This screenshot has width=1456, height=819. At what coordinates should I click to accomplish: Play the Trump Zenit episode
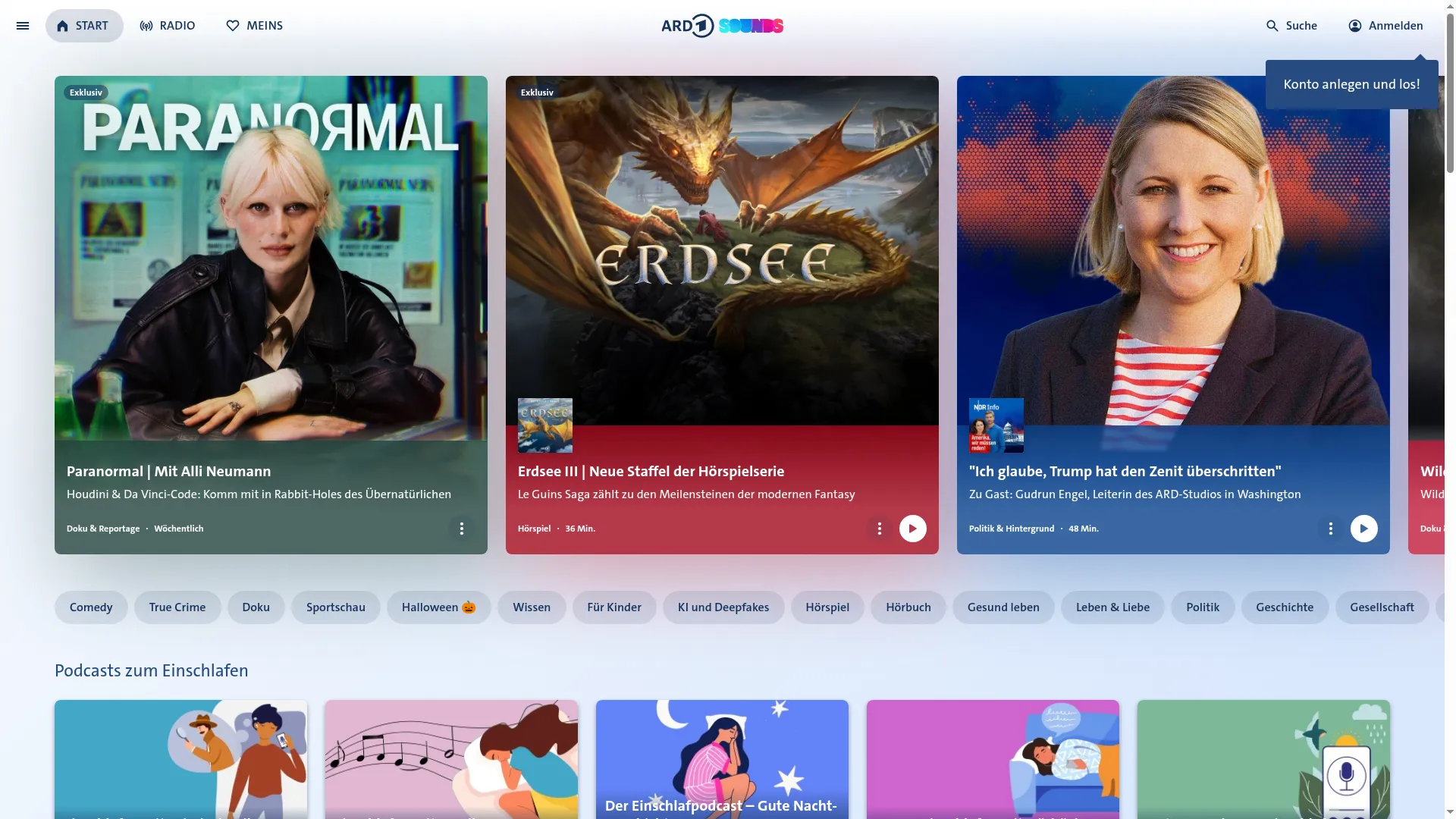click(1363, 529)
